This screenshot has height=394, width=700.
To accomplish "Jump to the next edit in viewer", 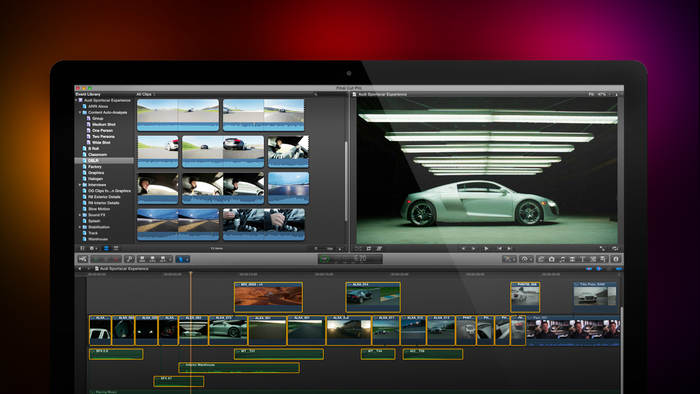I will pos(510,249).
